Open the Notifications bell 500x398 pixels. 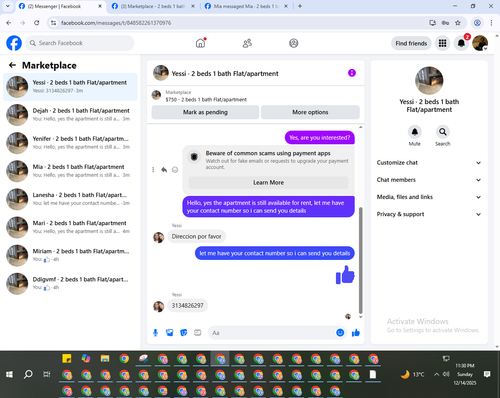coord(461,43)
